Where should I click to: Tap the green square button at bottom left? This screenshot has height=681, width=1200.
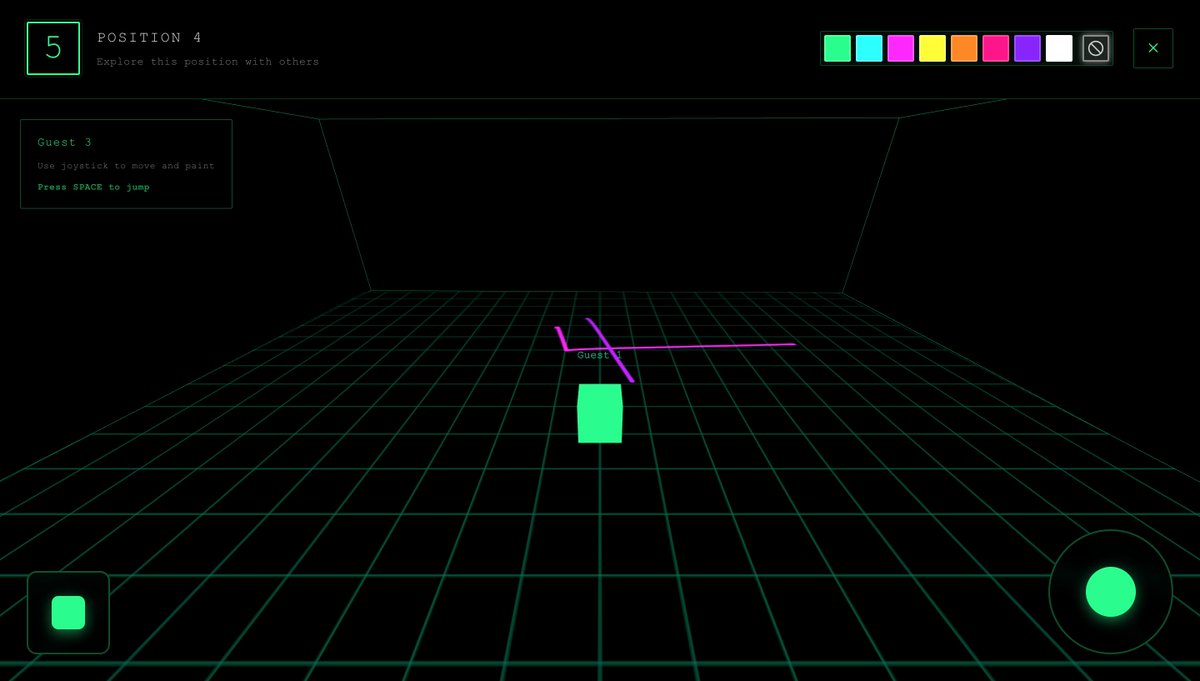(68, 612)
